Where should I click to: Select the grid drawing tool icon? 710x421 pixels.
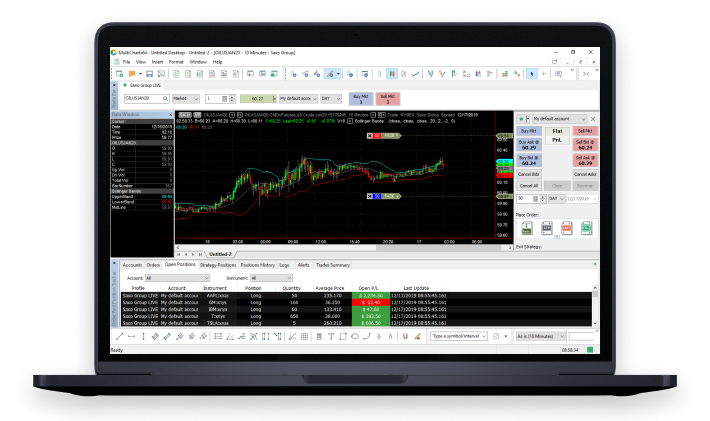pyautogui.click(x=305, y=336)
